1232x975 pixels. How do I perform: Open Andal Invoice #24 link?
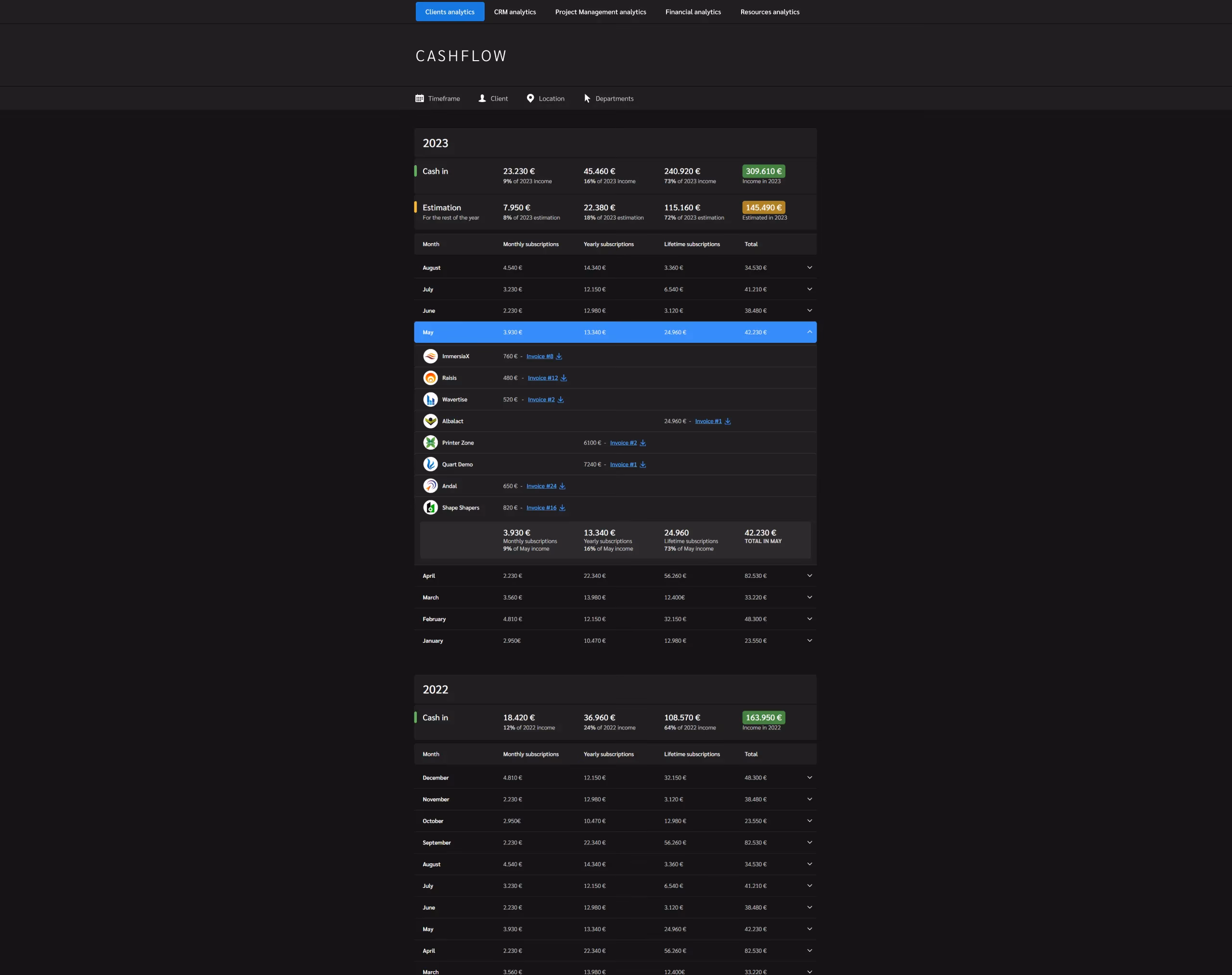pos(541,486)
